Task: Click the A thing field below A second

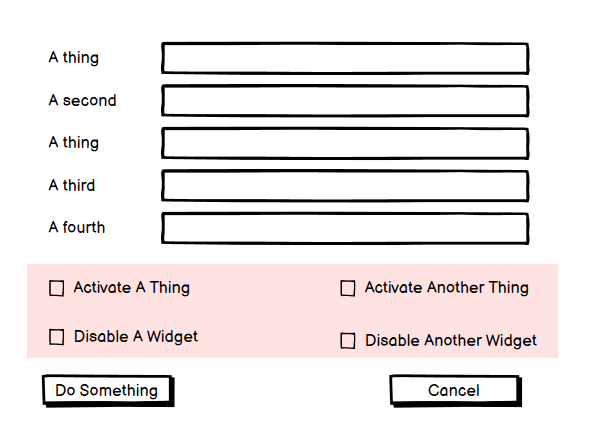Action: point(345,143)
